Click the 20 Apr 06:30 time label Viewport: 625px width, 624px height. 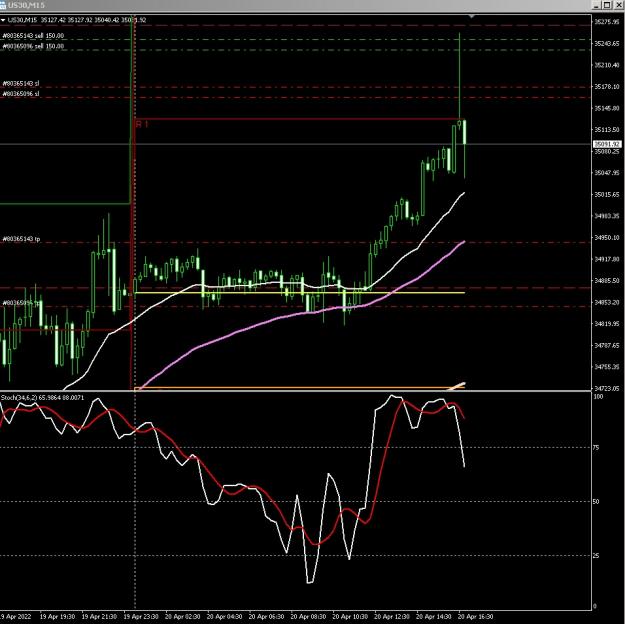coord(266,617)
